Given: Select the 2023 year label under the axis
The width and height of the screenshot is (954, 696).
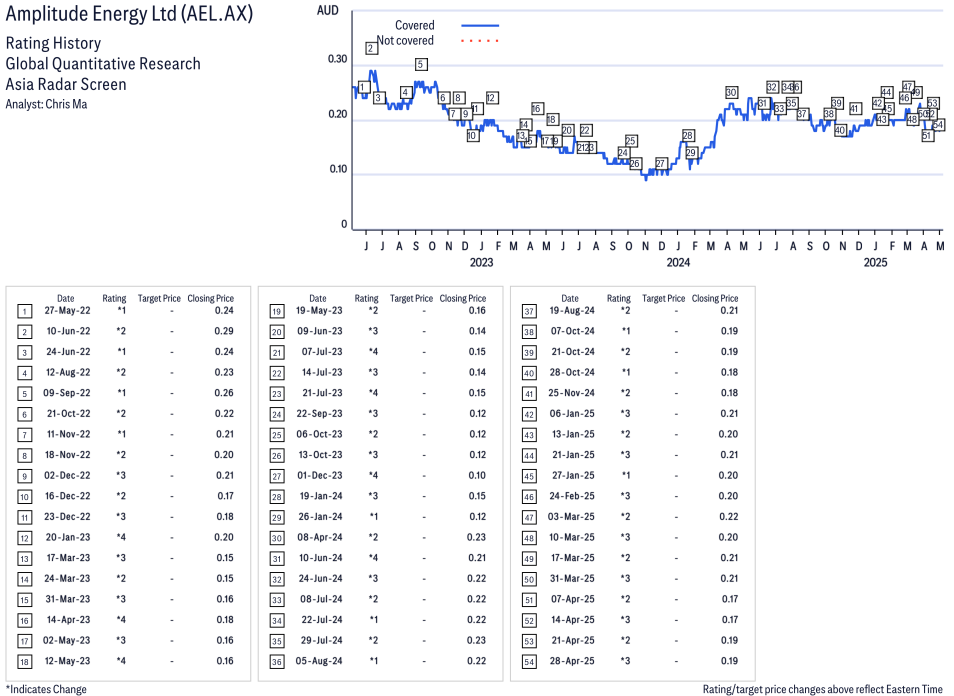Looking at the screenshot, I should click(481, 262).
